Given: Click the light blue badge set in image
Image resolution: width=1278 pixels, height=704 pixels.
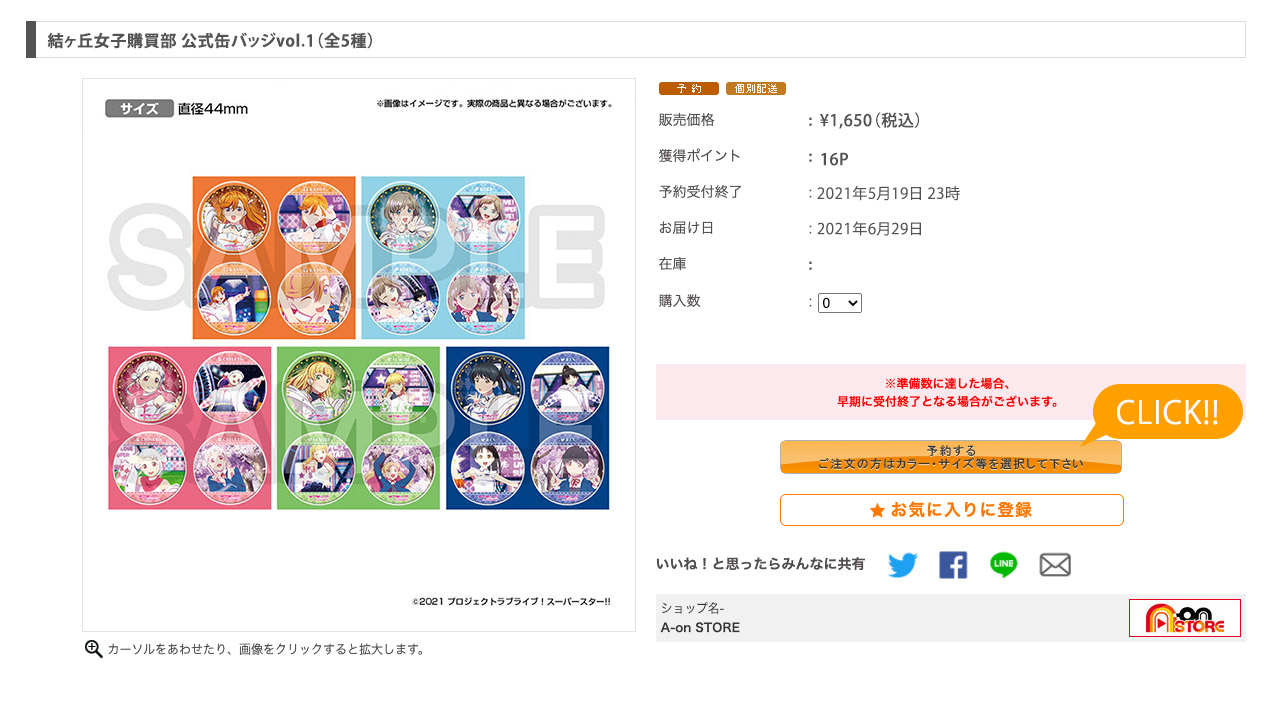Looking at the screenshot, I should pos(443,258).
